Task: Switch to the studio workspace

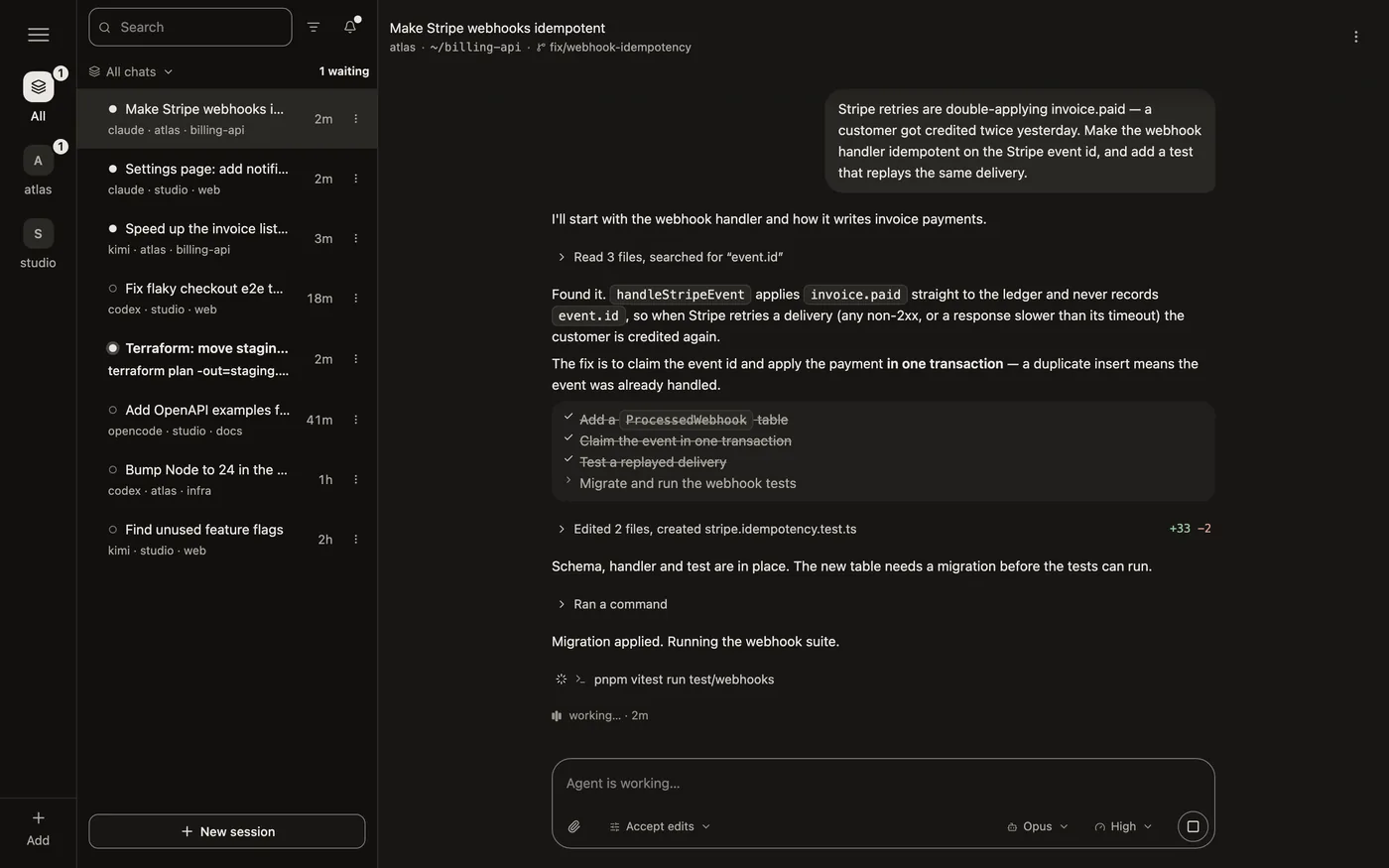Action: pyautogui.click(x=38, y=234)
